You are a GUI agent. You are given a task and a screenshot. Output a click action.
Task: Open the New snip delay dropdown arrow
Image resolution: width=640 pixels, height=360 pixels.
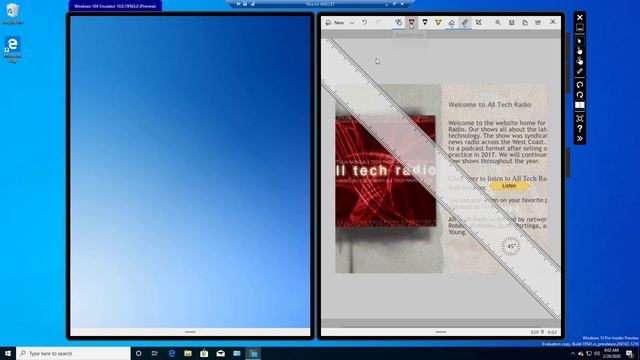352,22
